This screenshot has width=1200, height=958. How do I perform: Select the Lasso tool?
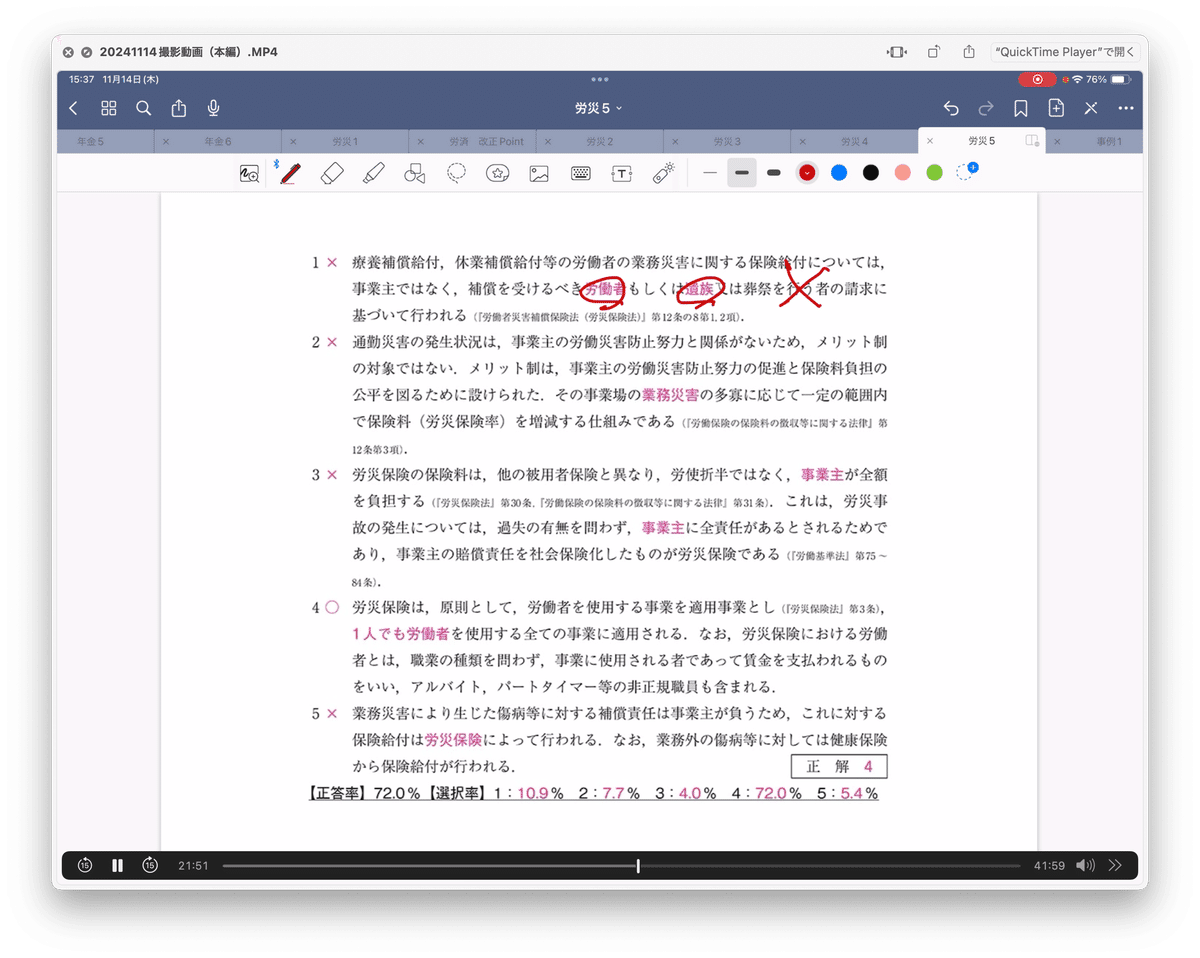click(457, 173)
